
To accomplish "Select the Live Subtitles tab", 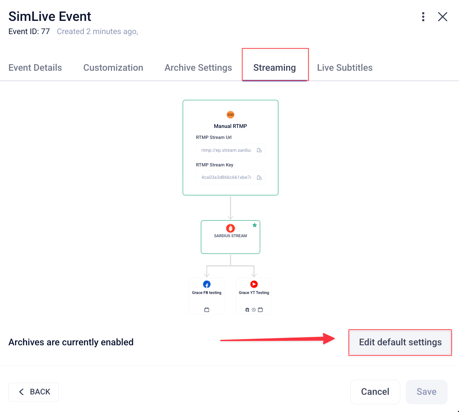I will click(345, 68).
